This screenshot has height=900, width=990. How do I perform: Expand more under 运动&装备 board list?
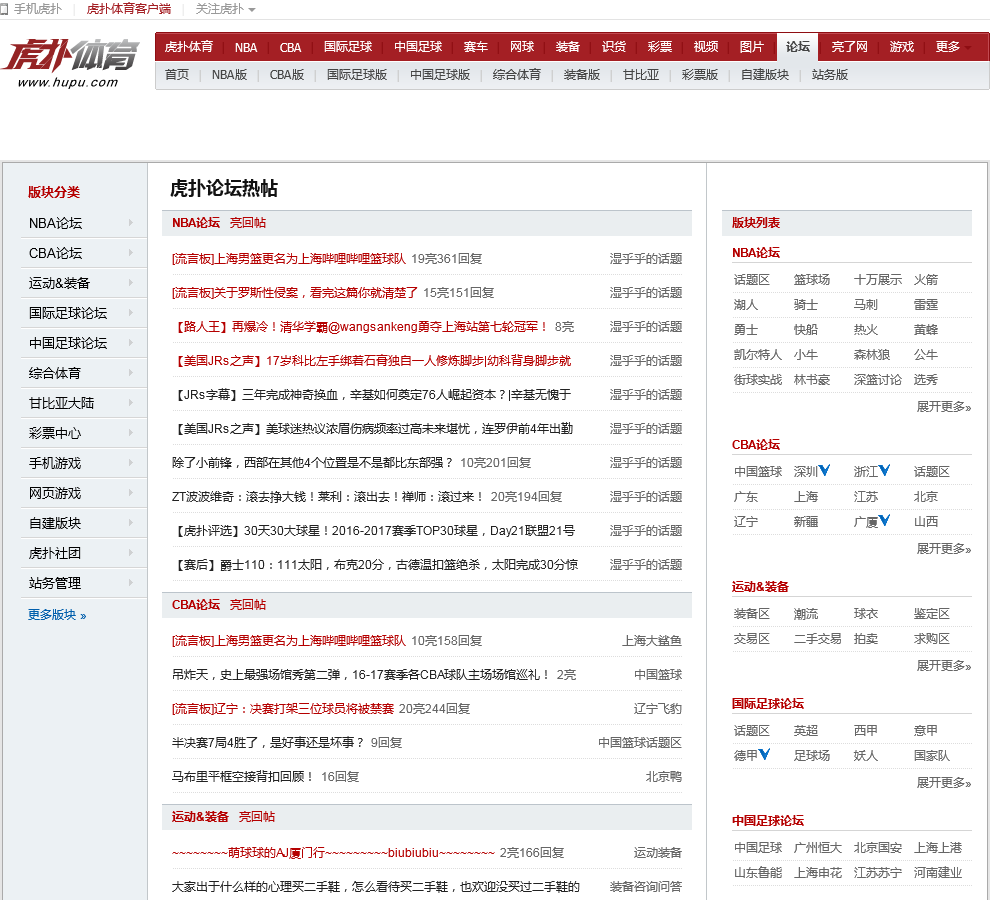943,666
